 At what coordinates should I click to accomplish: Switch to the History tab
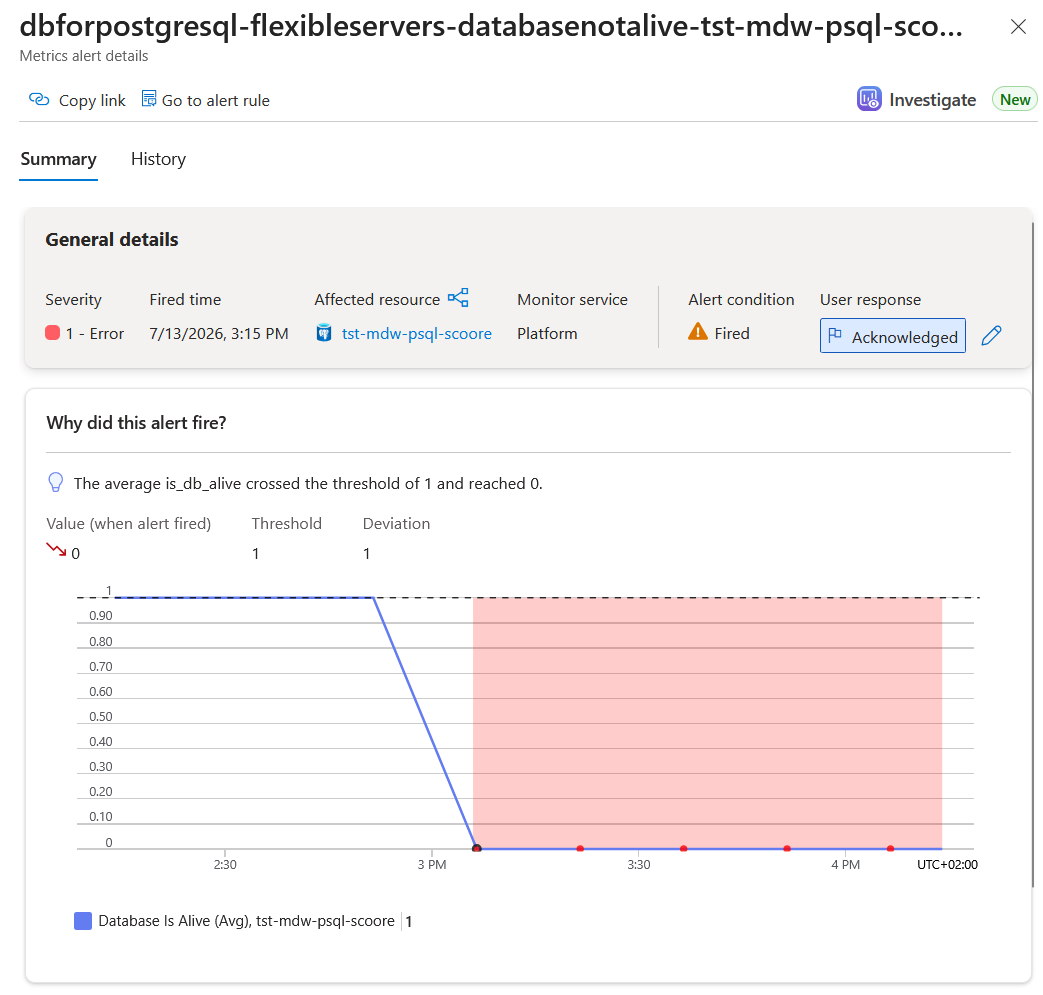158,159
